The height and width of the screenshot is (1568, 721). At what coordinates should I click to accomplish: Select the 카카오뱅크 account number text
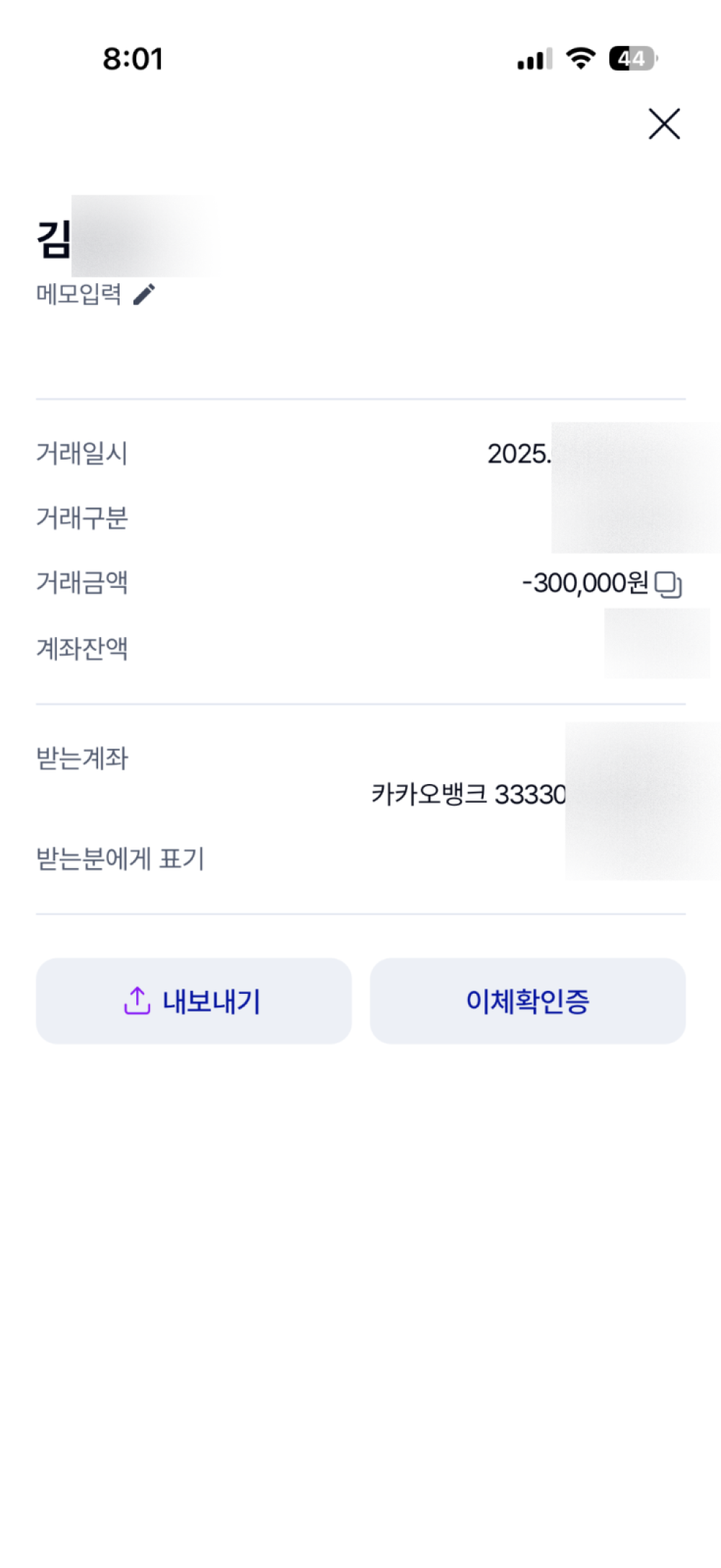[468, 794]
